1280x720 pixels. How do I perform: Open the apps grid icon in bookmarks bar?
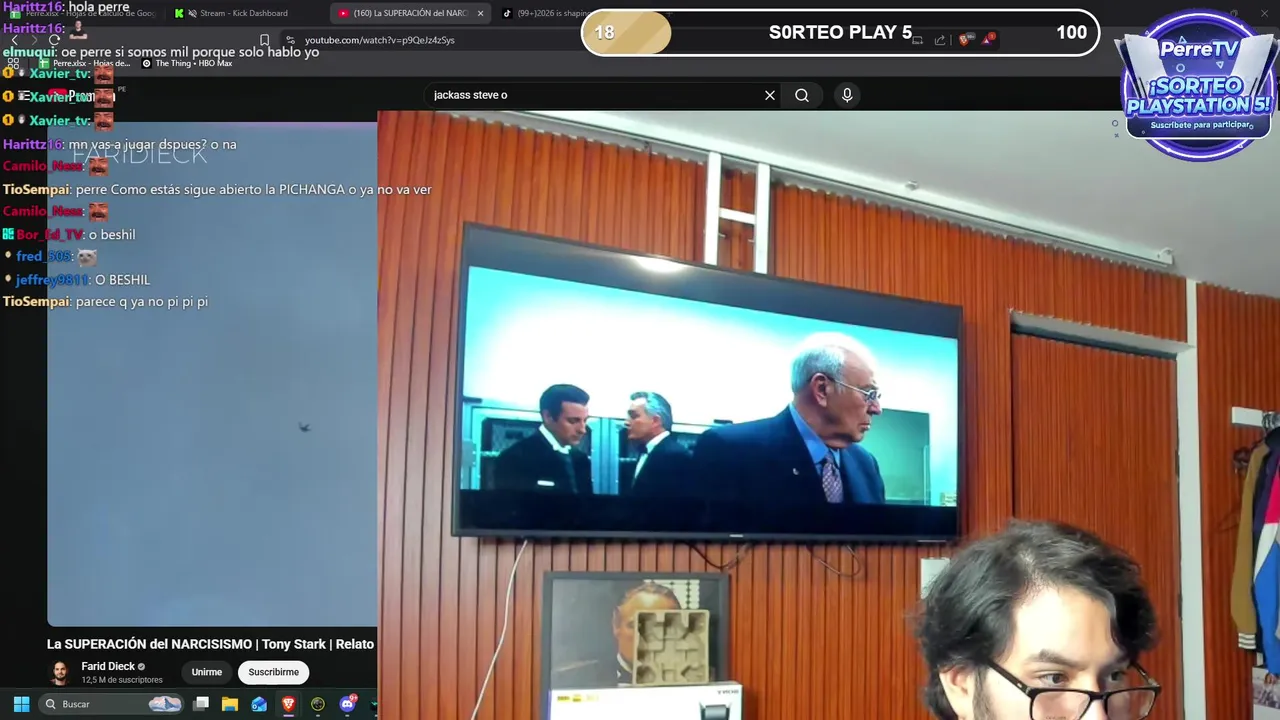point(13,63)
